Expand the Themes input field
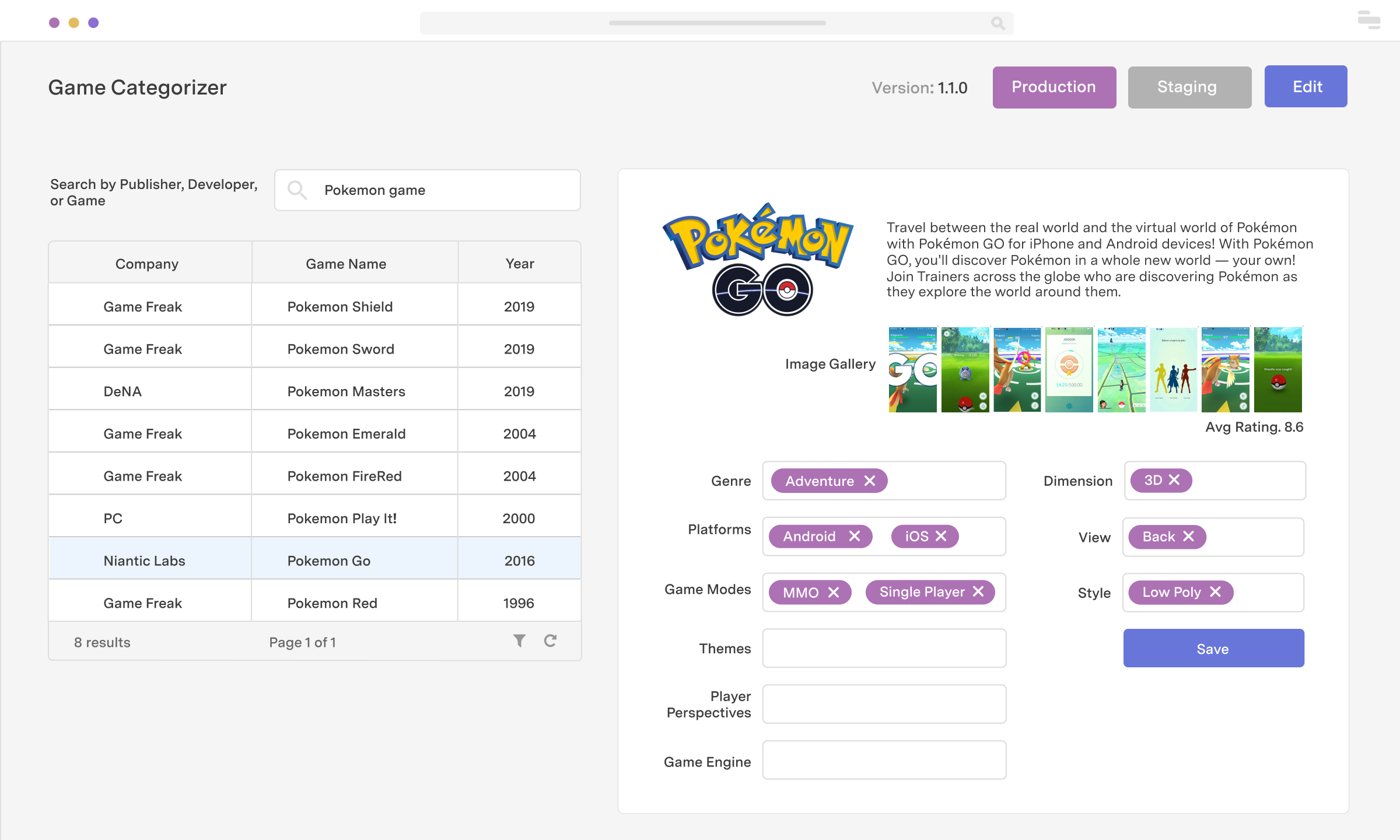 coord(884,648)
